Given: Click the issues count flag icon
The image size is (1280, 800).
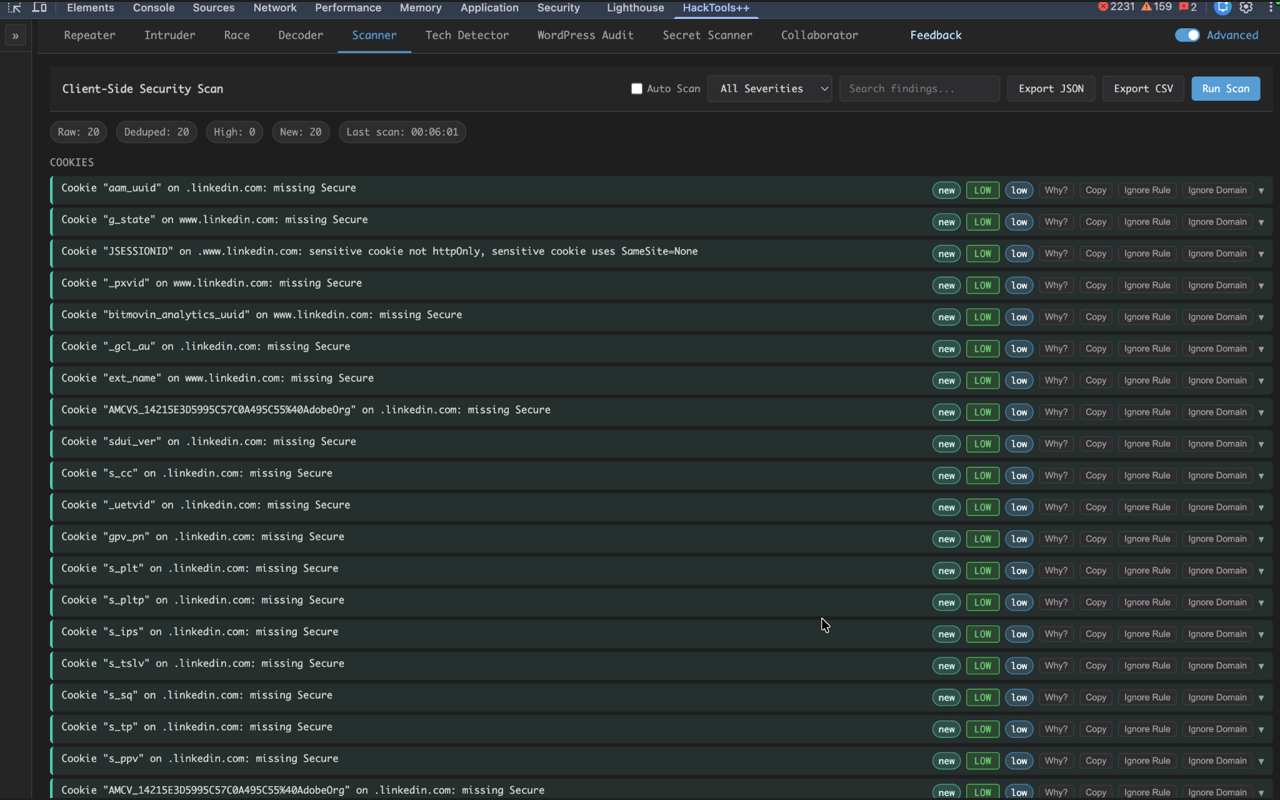Looking at the screenshot, I should (1188, 7).
